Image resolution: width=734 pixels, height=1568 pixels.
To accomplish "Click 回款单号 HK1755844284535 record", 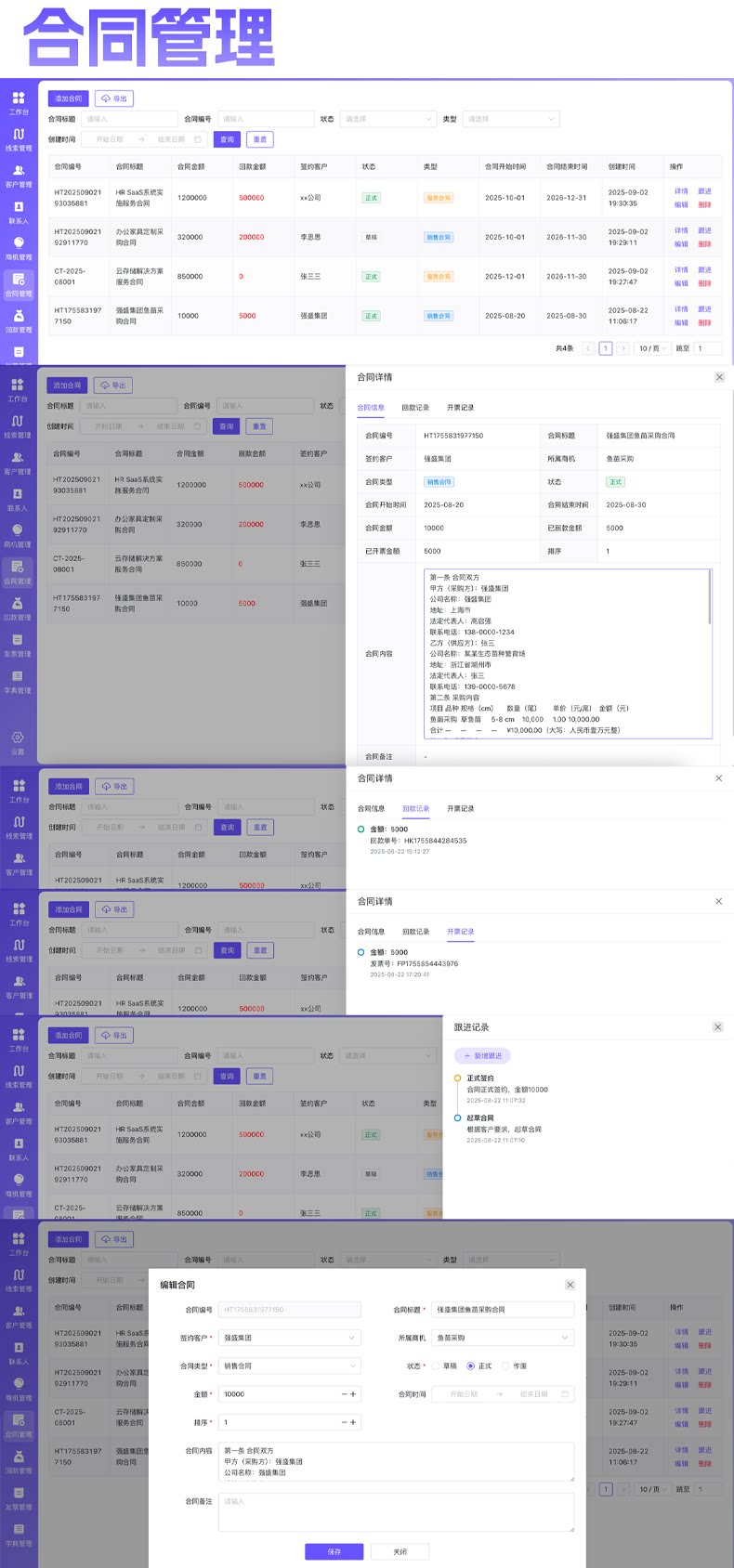I will point(418,841).
